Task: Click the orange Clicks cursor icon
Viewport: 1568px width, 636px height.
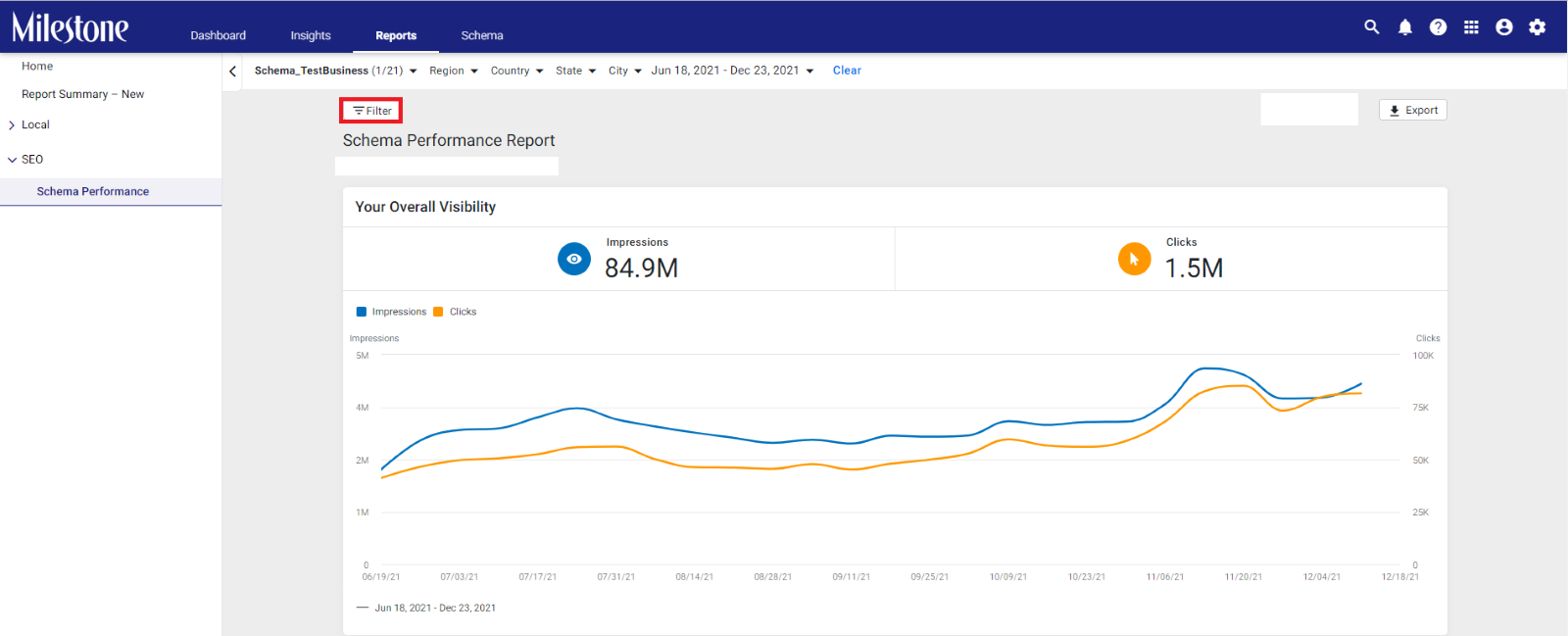Action: (x=1134, y=259)
